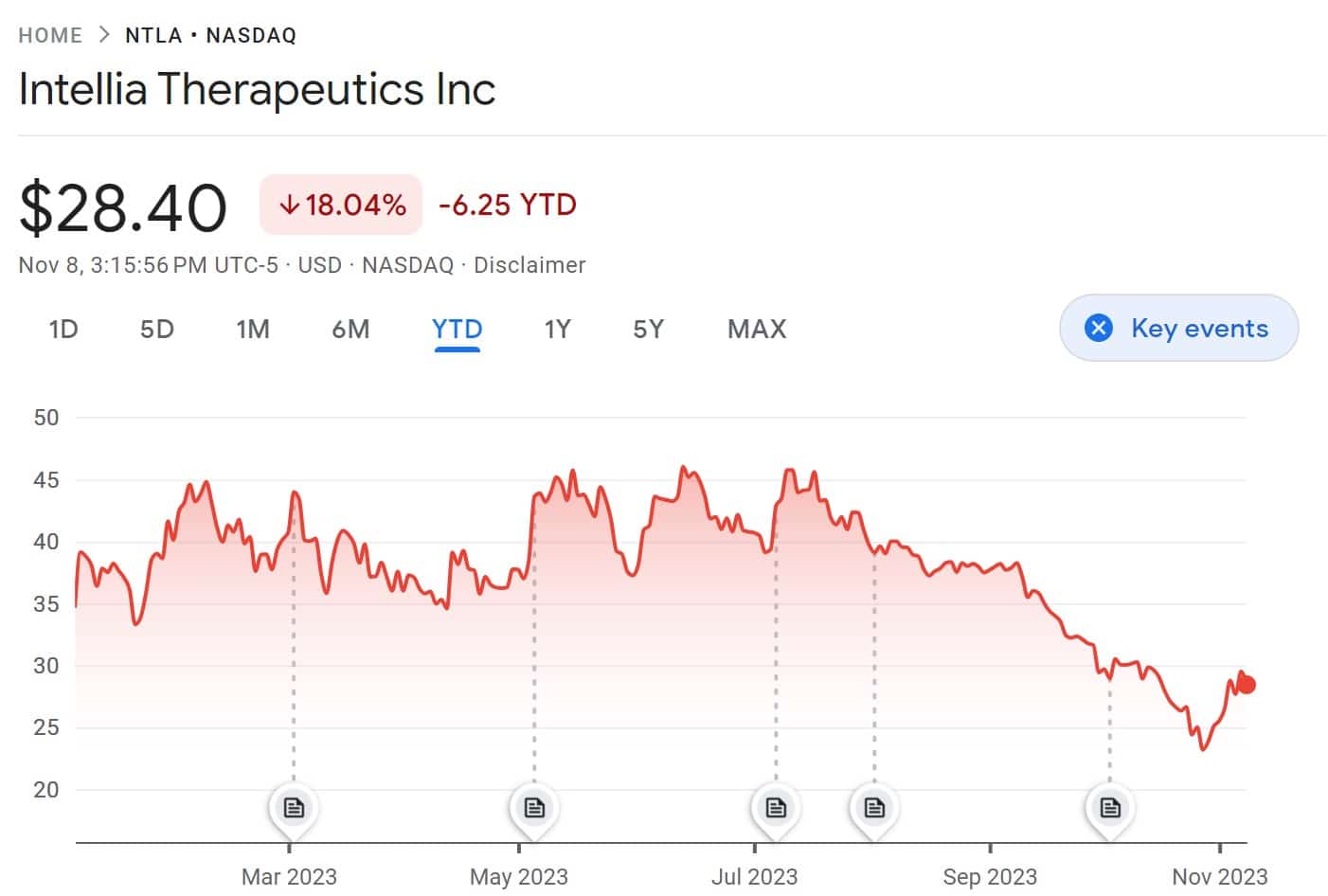
Task: Open the MAX time range
Action: [756, 329]
